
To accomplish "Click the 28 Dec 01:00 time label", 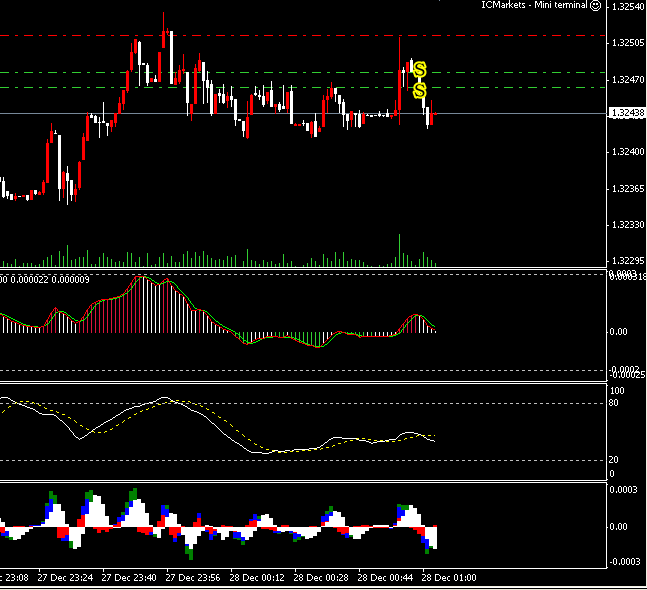I will [449, 578].
